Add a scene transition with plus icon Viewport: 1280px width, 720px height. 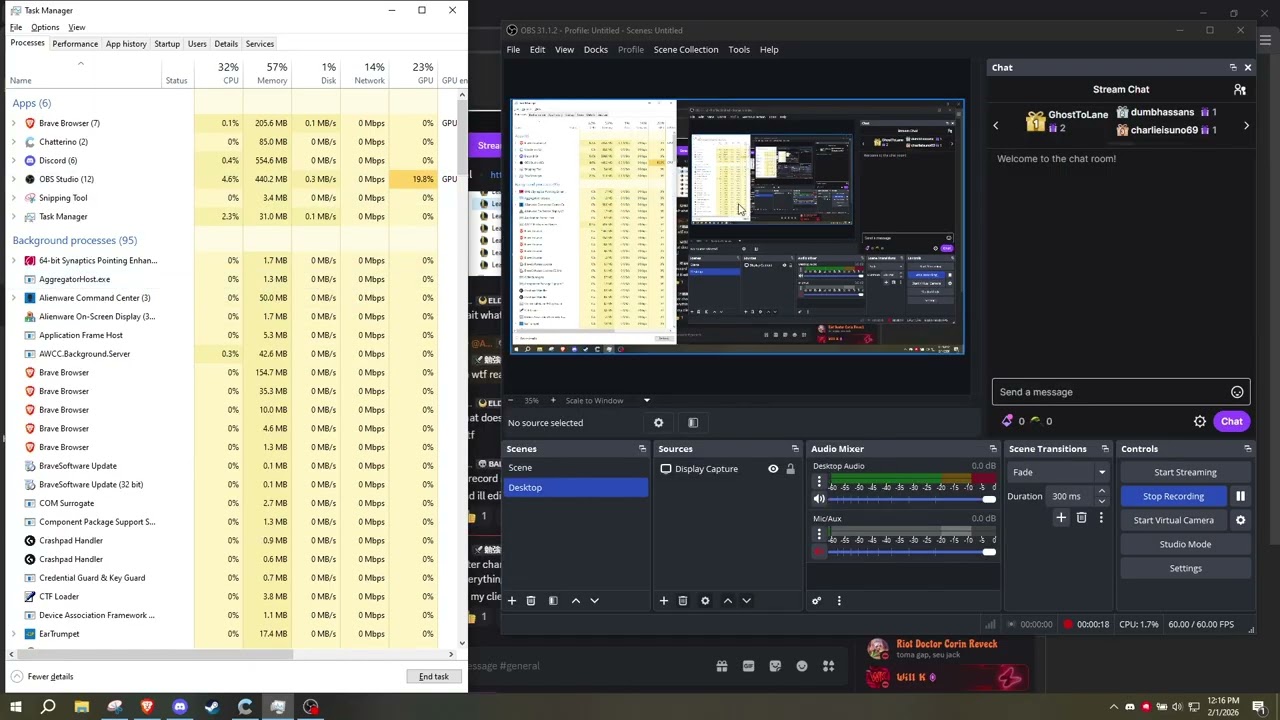[x=1061, y=518]
